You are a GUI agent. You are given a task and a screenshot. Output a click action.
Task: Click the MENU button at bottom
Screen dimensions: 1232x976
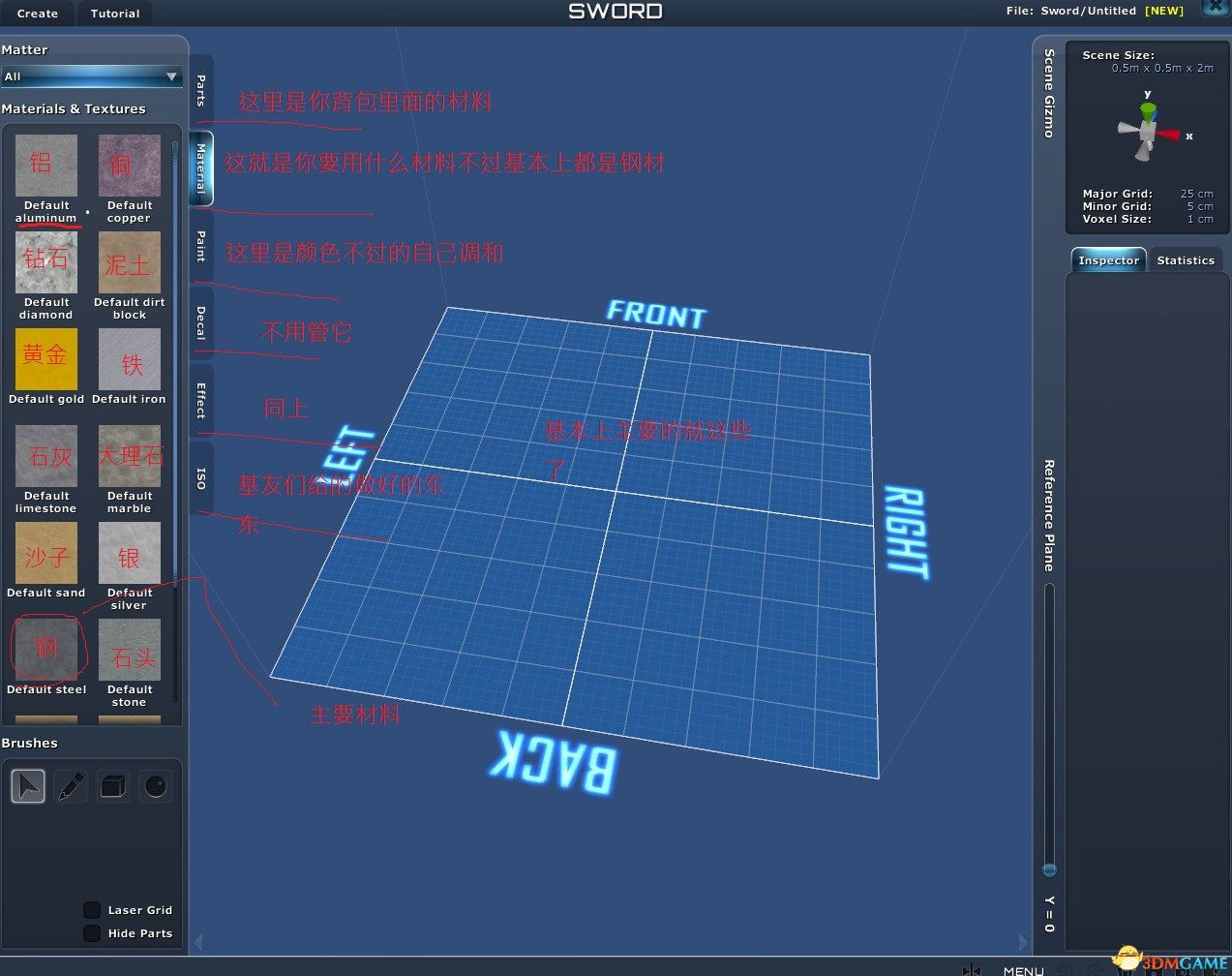pyautogui.click(x=1023, y=969)
